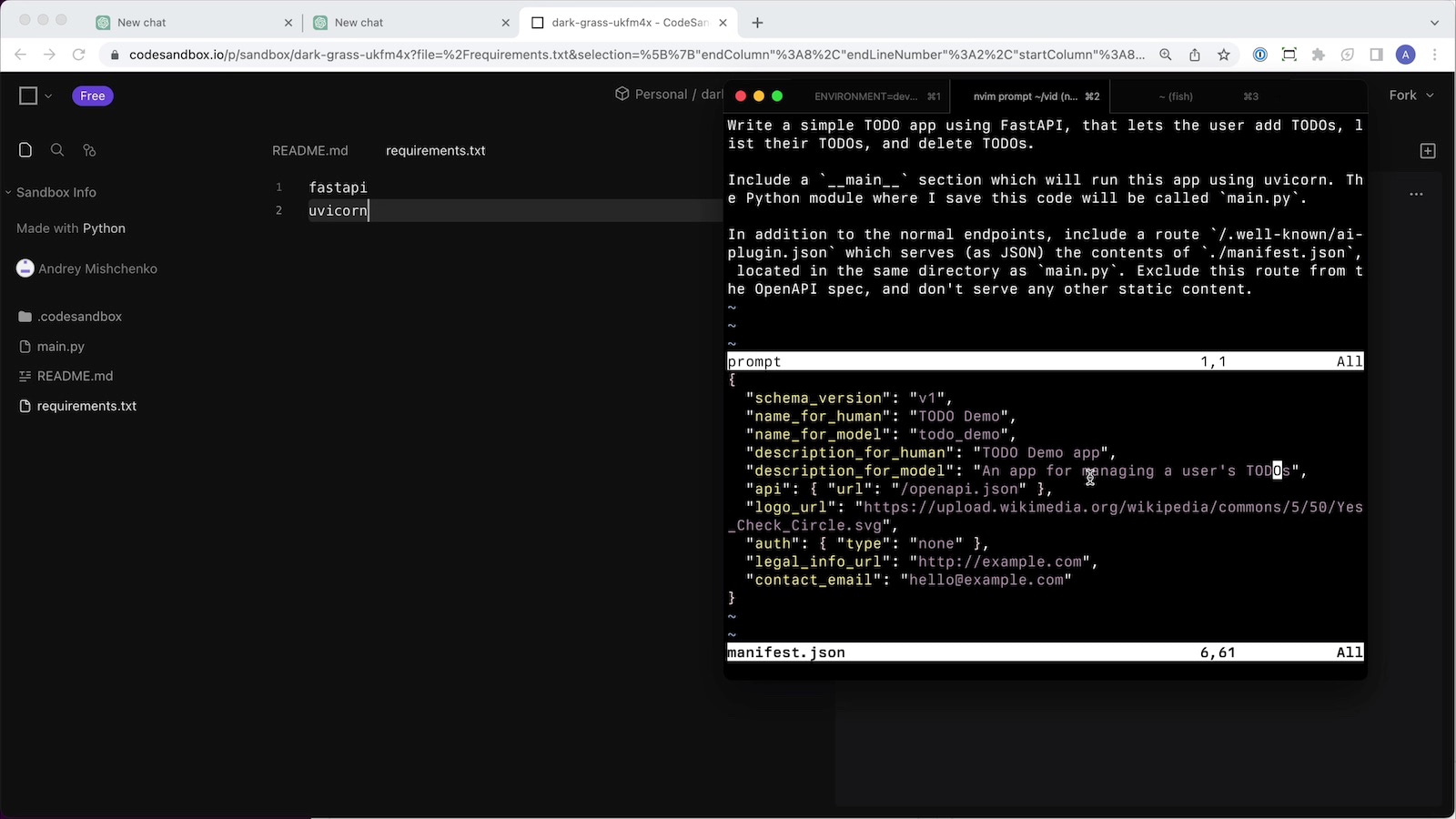Click the CodeSandbox logo square
The height and width of the screenshot is (819, 1456).
(27, 95)
